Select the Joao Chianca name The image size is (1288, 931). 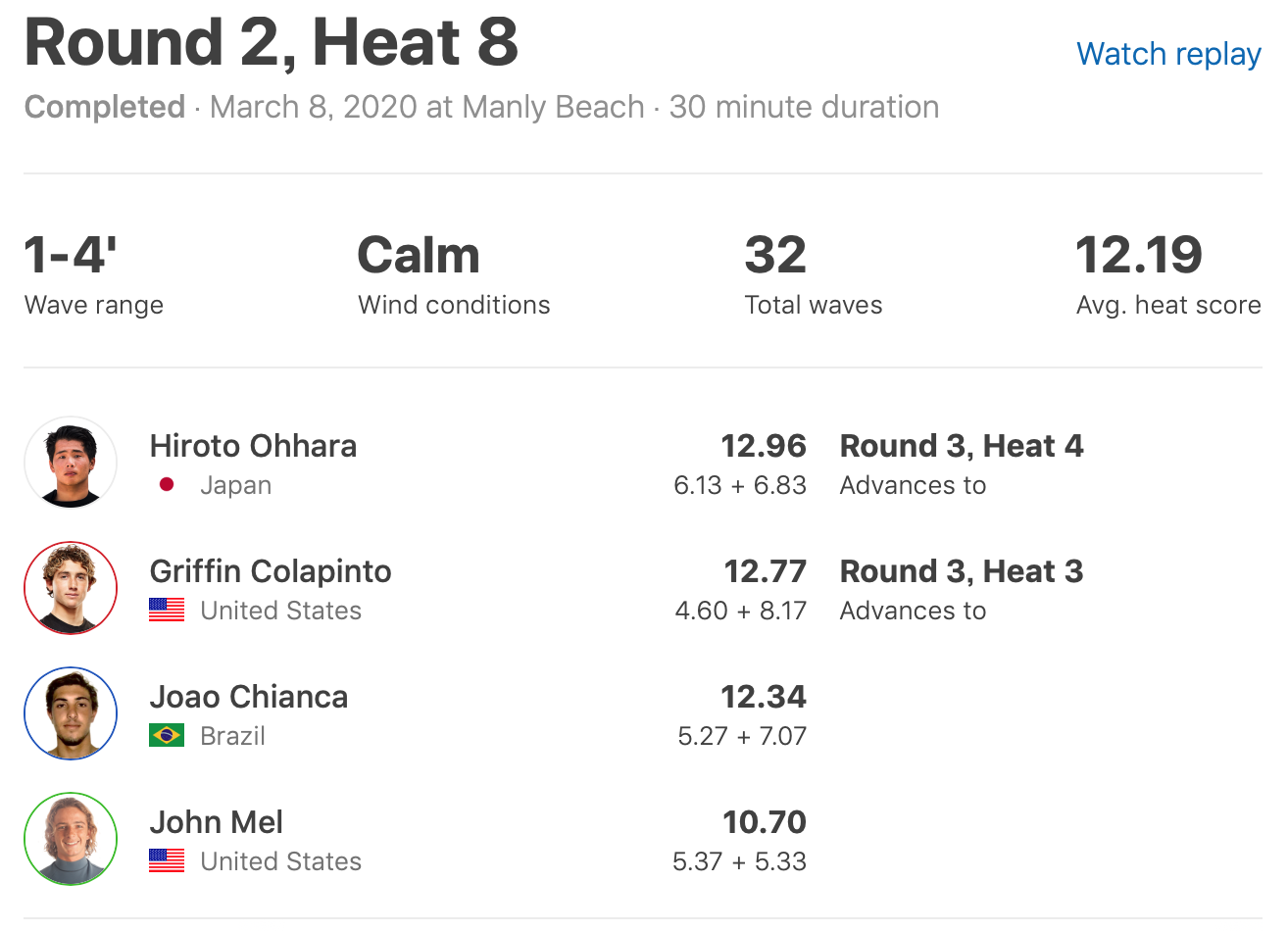[x=249, y=697]
